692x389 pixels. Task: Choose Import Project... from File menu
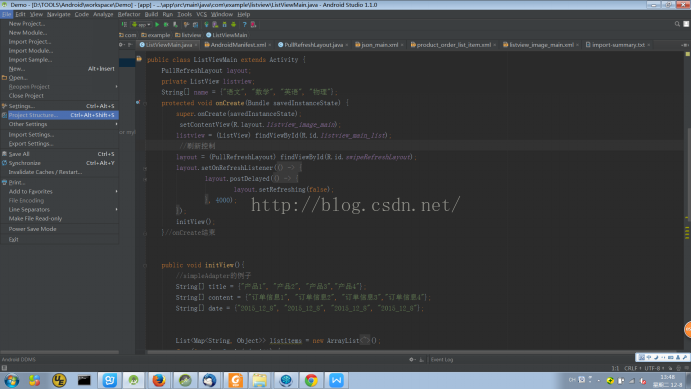tap(60, 42)
